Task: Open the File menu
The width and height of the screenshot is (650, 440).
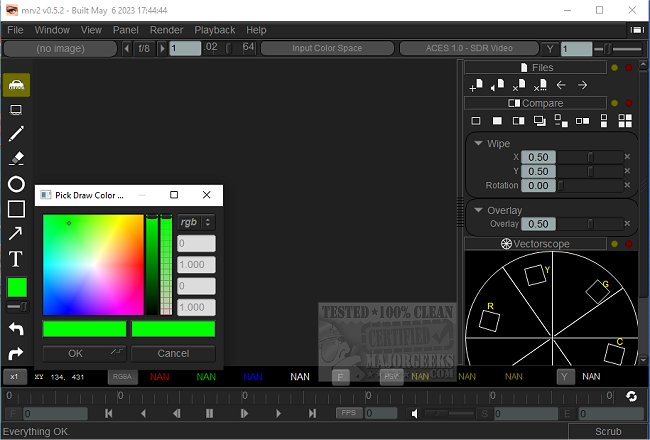Action: pyautogui.click(x=15, y=30)
